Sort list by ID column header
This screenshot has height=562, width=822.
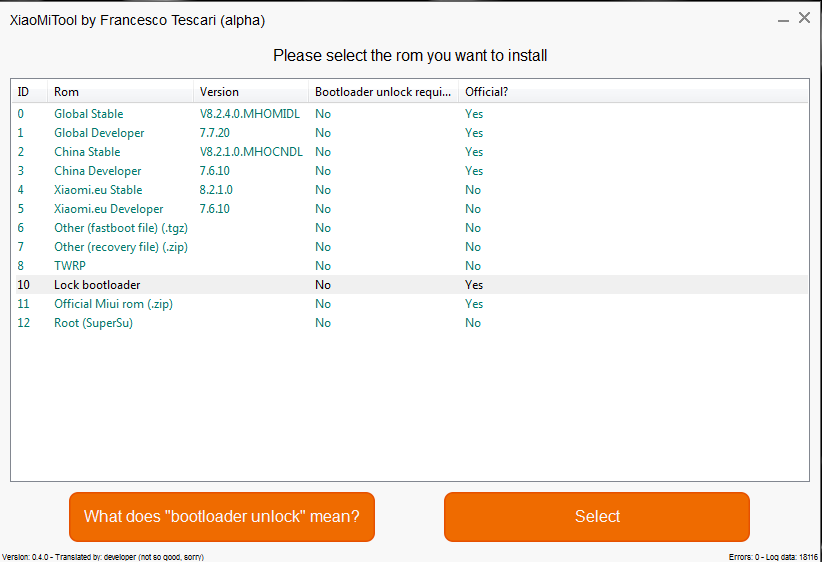click(24, 92)
